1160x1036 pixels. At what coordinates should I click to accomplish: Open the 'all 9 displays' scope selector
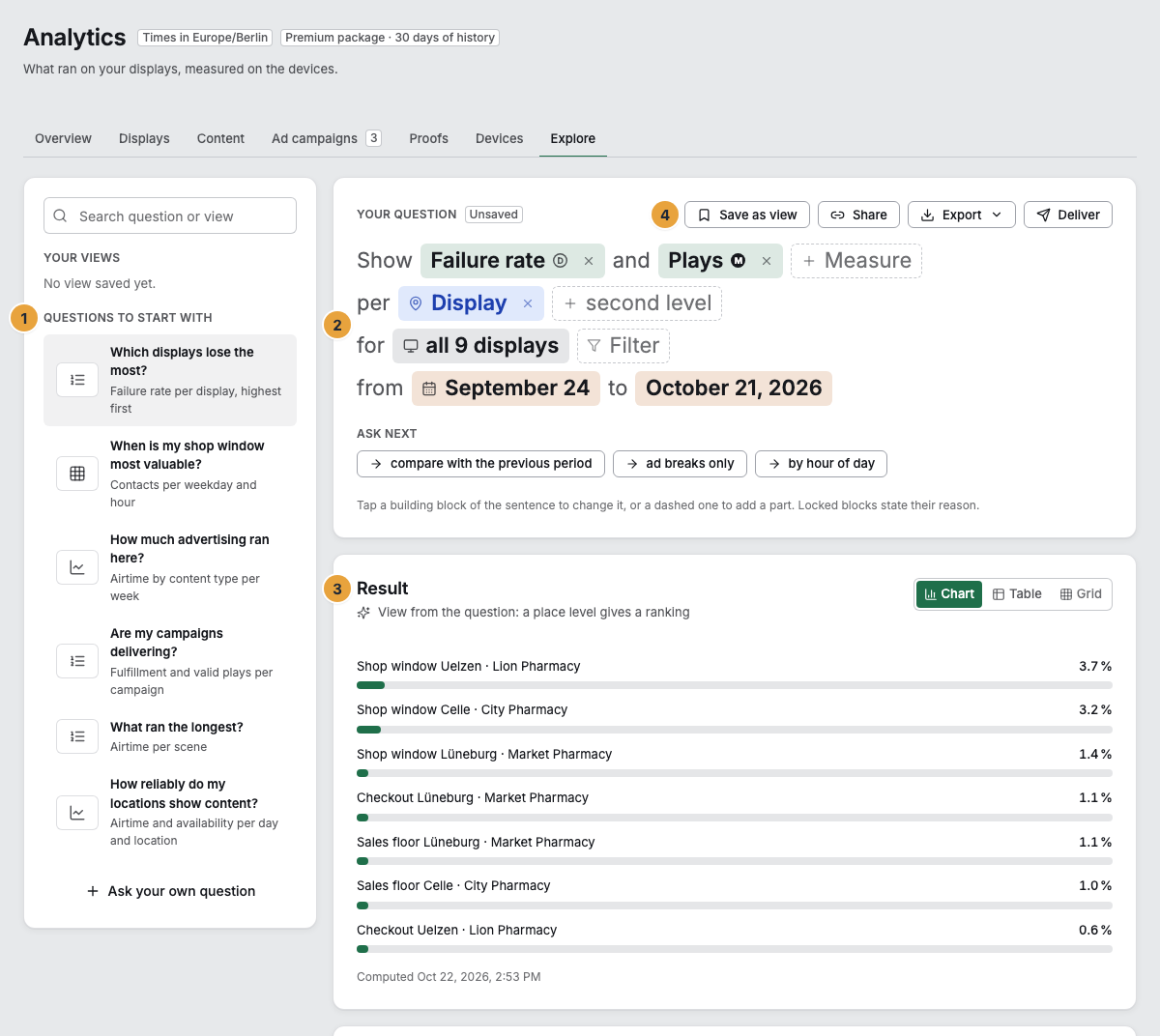(481, 346)
